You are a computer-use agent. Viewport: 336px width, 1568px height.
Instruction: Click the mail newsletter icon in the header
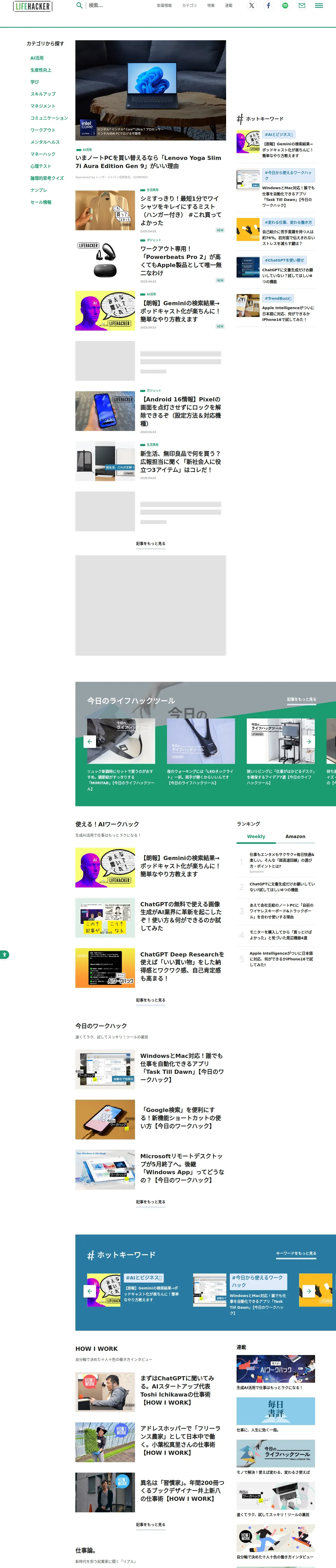(302, 5)
